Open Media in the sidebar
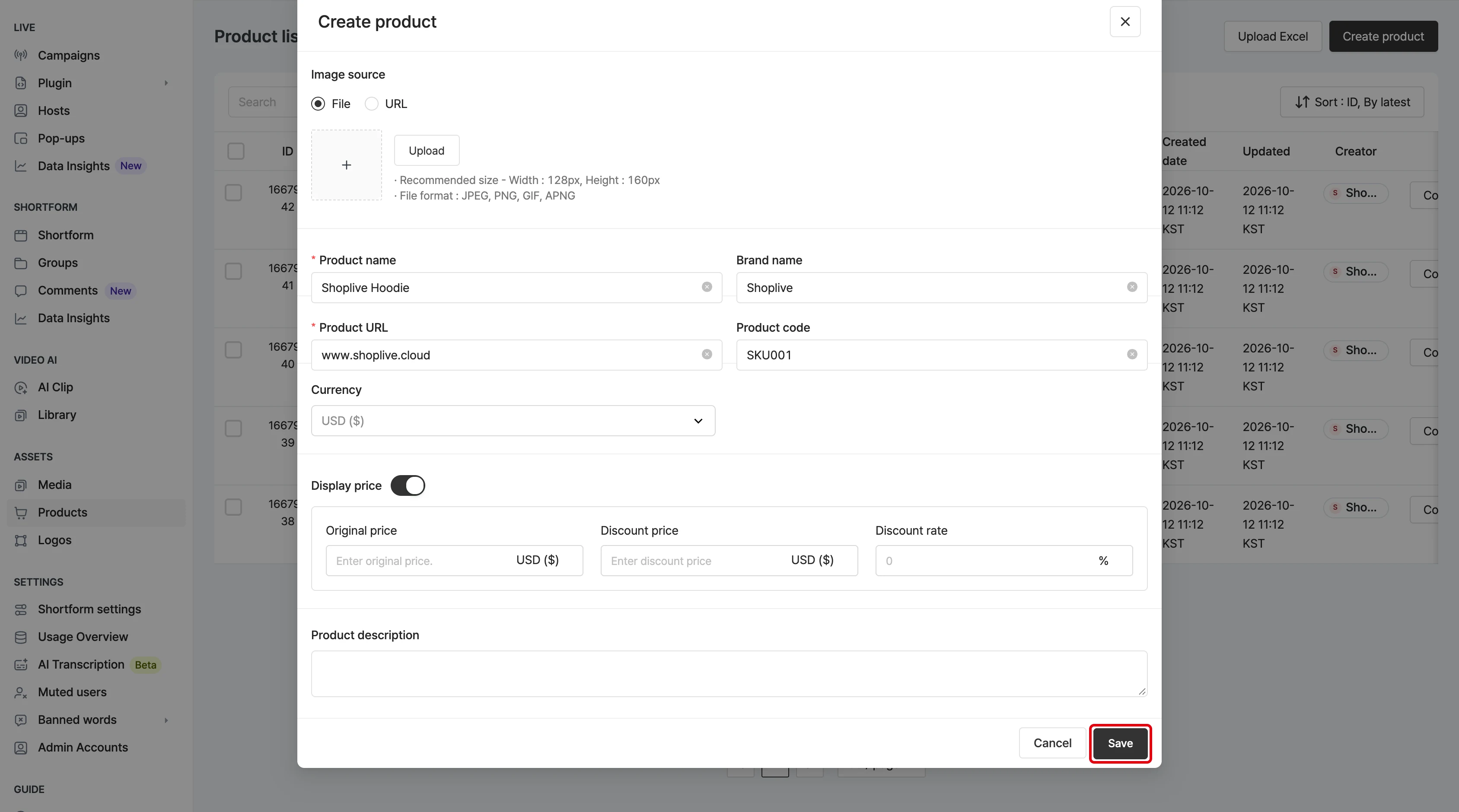Image resolution: width=1459 pixels, height=812 pixels. [x=54, y=485]
